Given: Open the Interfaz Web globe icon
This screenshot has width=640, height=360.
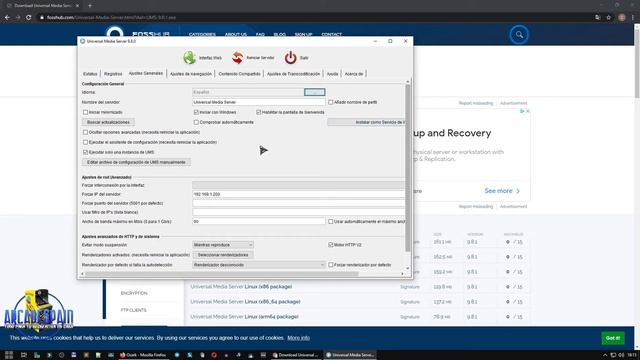Looking at the screenshot, I should 189,58.
